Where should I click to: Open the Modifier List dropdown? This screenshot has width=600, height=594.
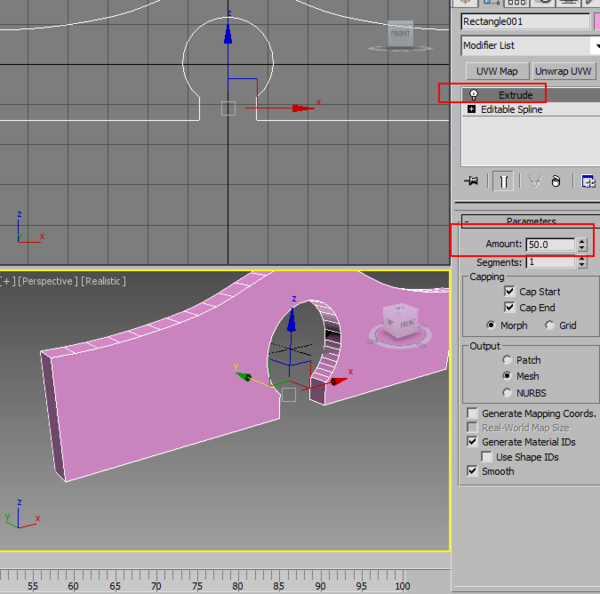[530, 46]
